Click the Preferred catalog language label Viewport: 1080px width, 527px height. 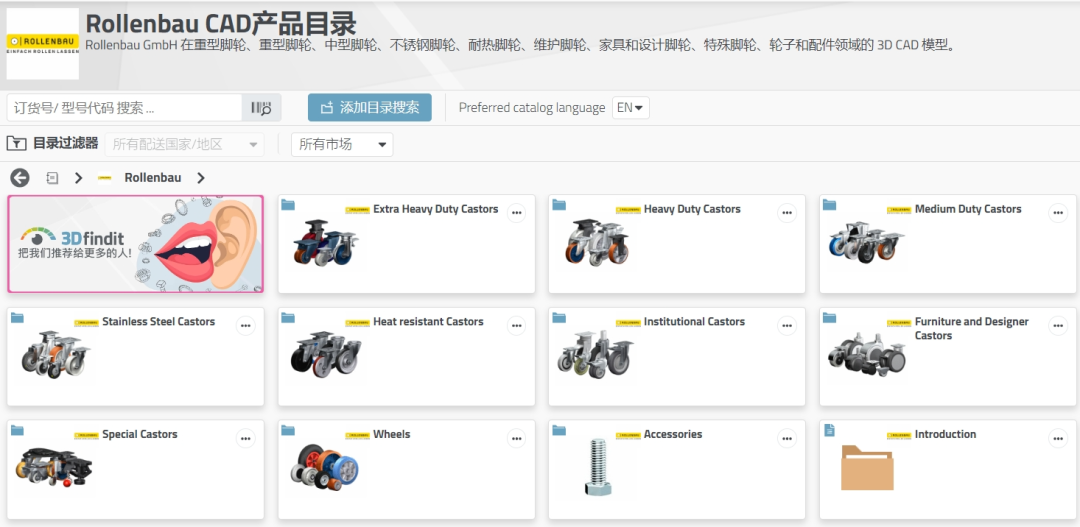[532, 107]
